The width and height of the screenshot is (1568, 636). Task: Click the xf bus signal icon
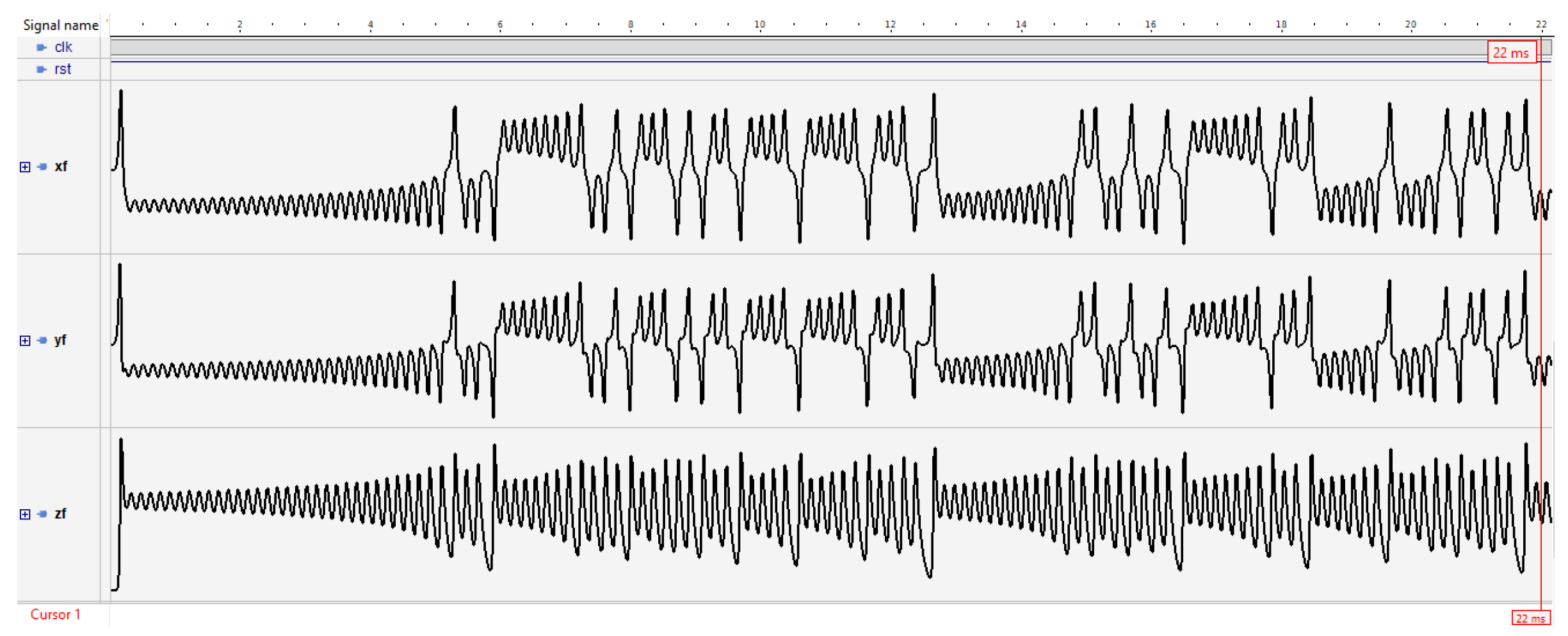click(x=42, y=167)
